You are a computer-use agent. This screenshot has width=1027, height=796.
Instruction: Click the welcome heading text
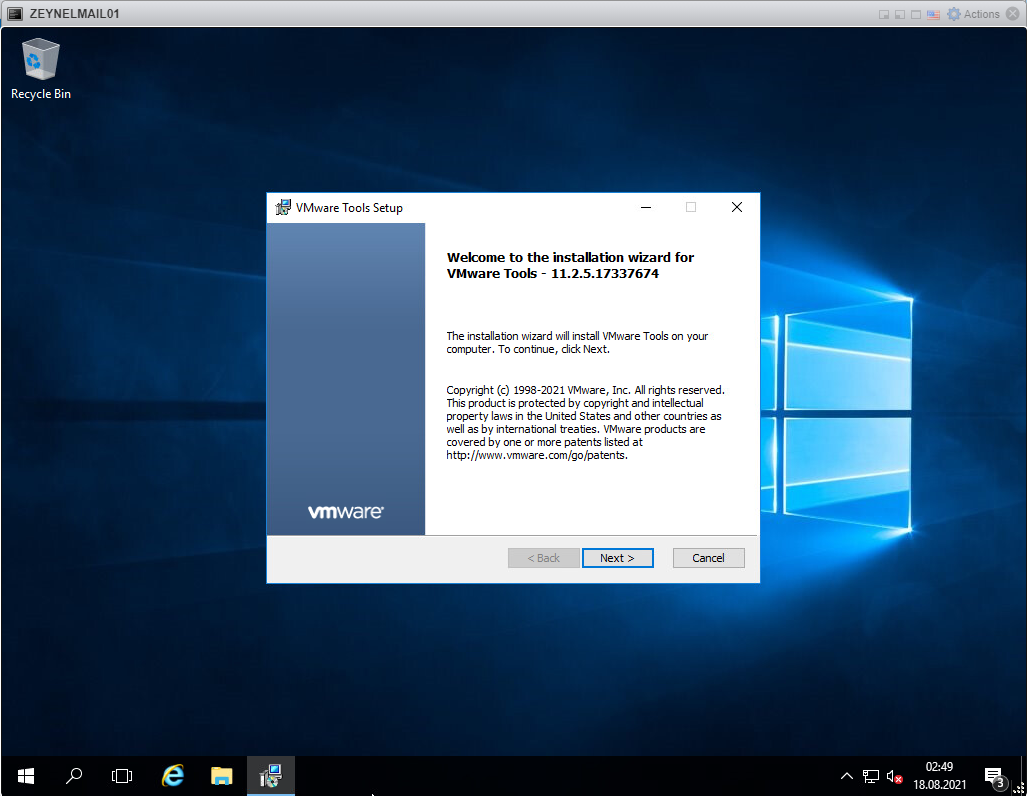coord(570,265)
